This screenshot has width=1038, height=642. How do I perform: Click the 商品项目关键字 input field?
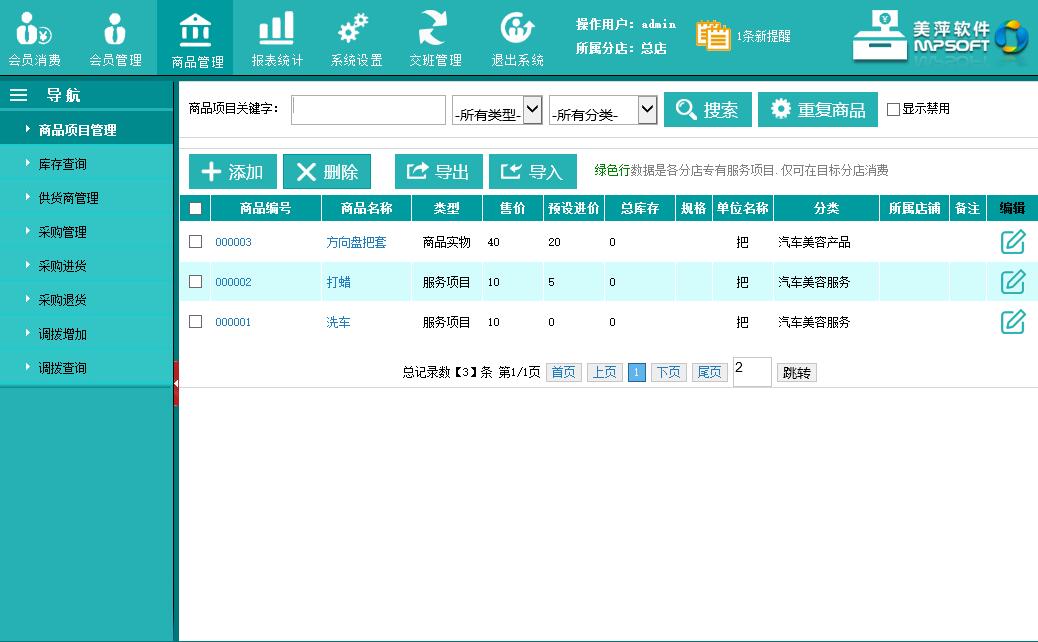pos(368,110)
